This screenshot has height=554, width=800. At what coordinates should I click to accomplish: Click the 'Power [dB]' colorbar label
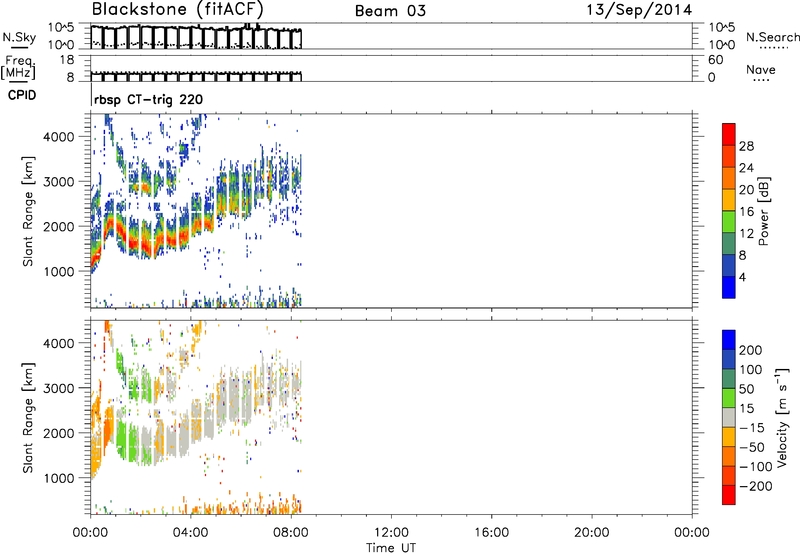[763, 211]
